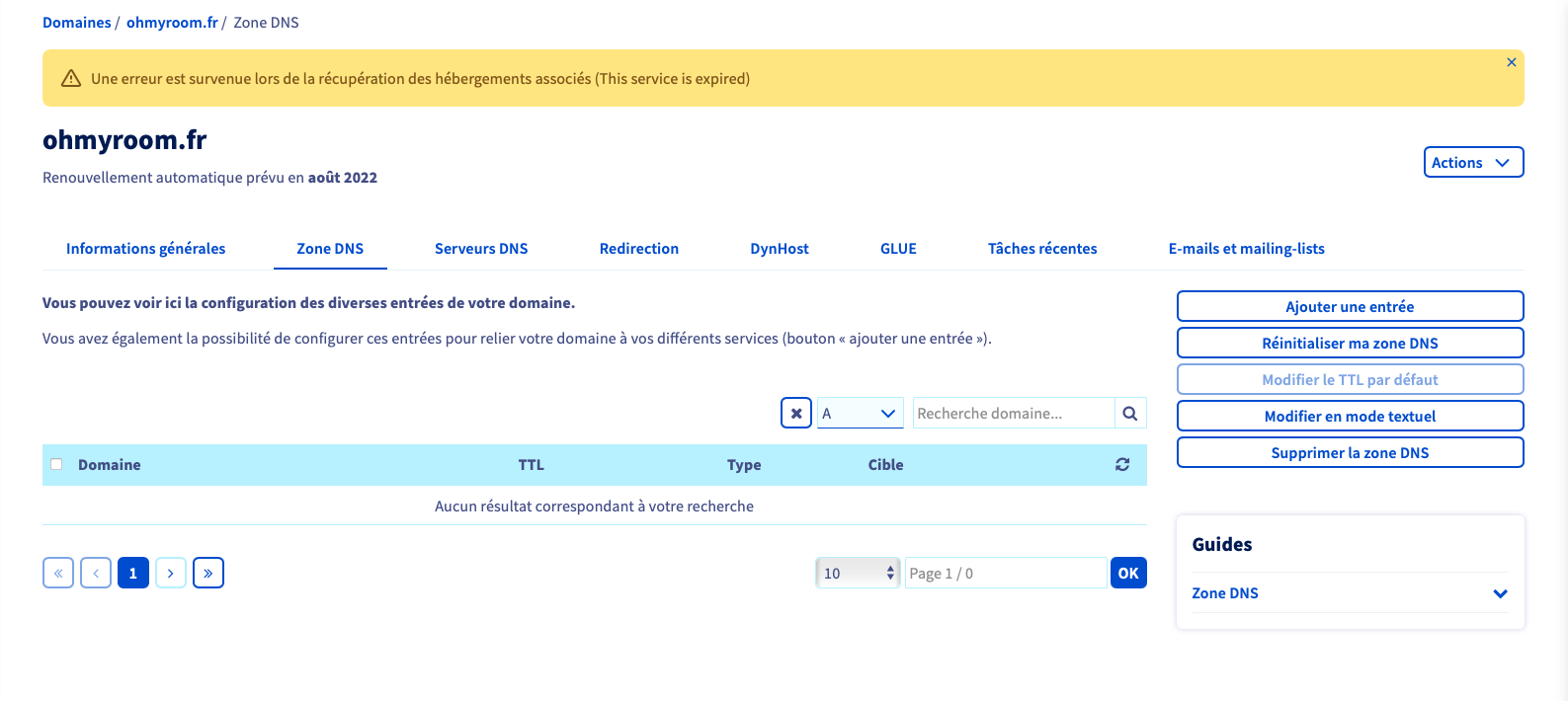Dismiss the yellow error banner
The image size is (1568, 701).
click(x=1511, y=62)
